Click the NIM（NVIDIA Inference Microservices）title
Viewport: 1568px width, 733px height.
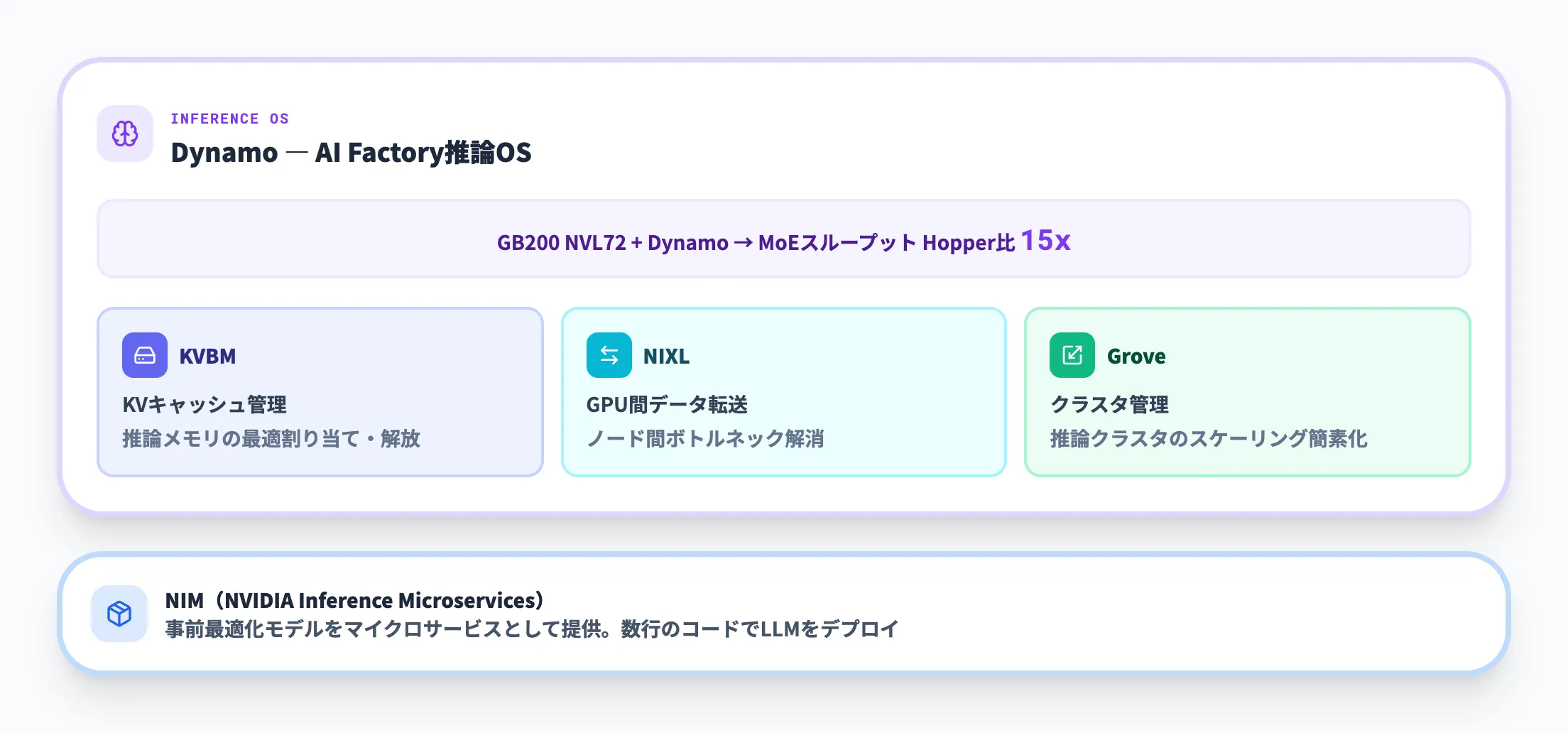(354, 599)
